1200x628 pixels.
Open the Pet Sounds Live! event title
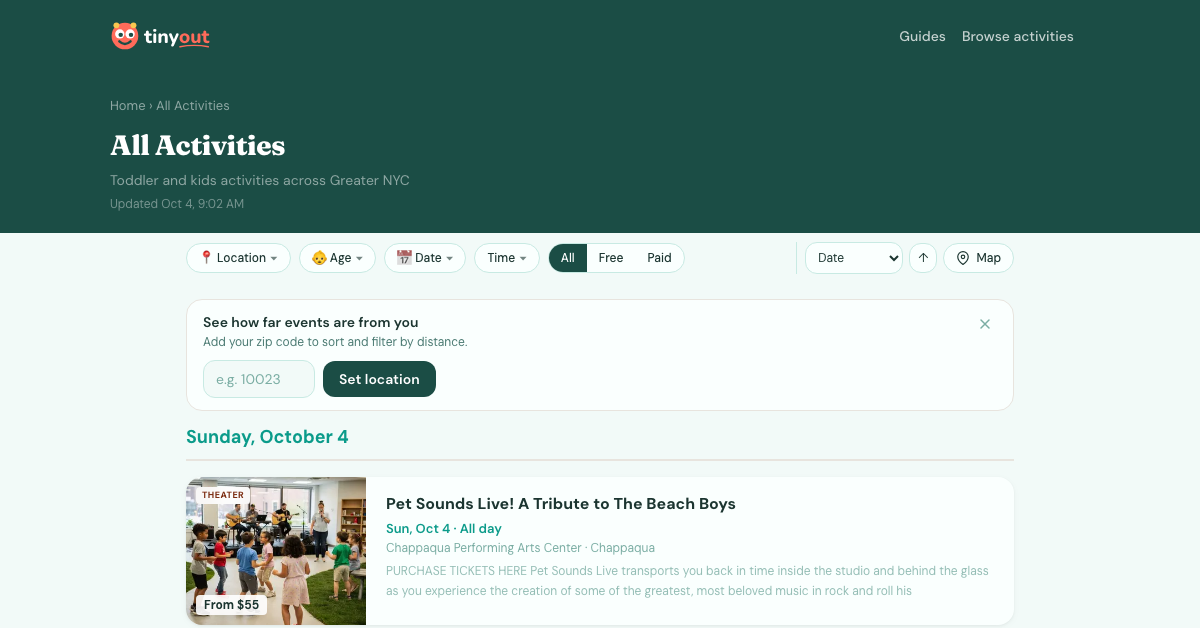[561, 503]
